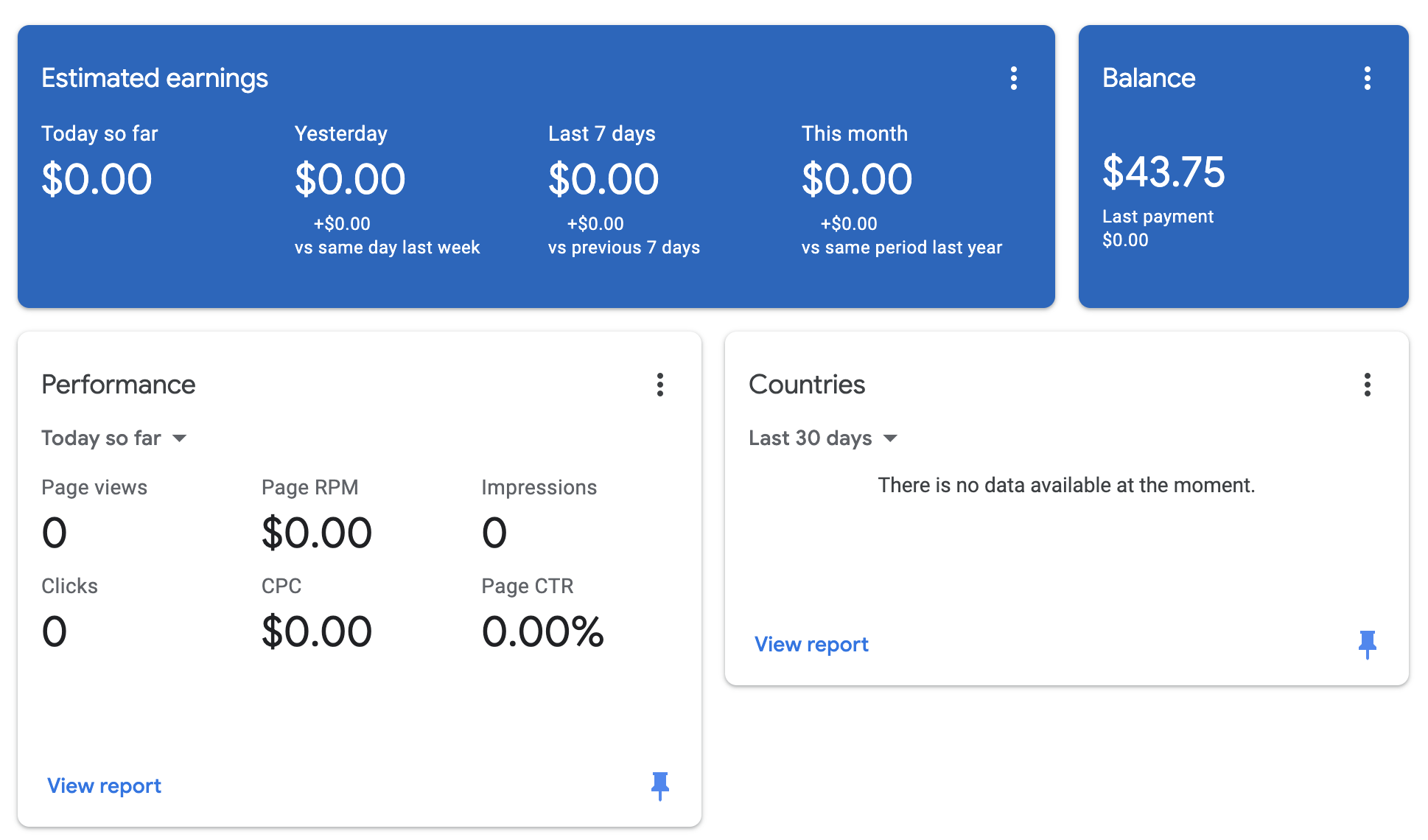Click the Impressions metric value
The height and width of the screenshot is (840, 1428).
coord(494,533)
